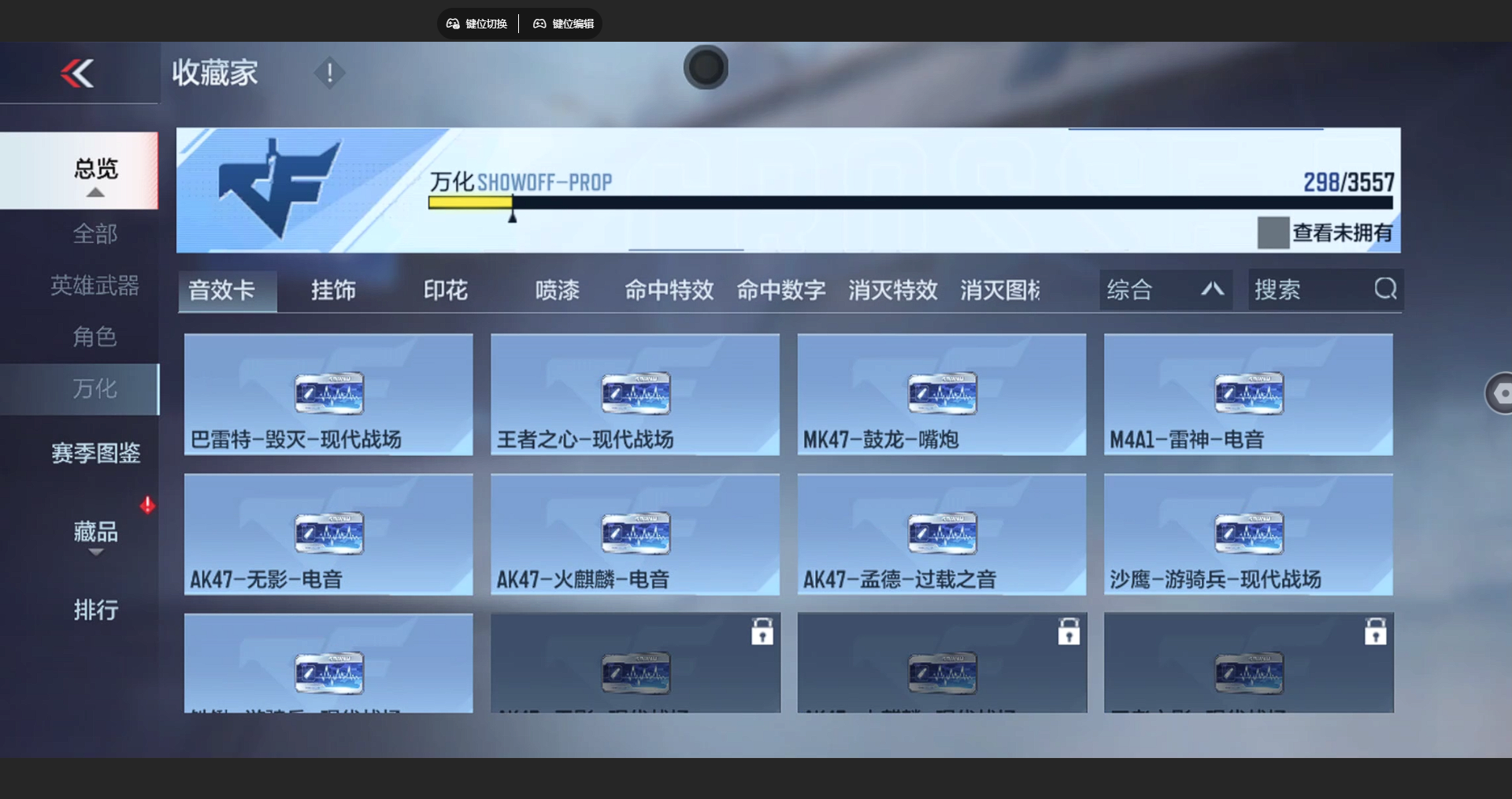1512x799 pixels.
Task: Open the 巴雷特-毁灭-现代战场 sound card
Action: click(328, 395)
